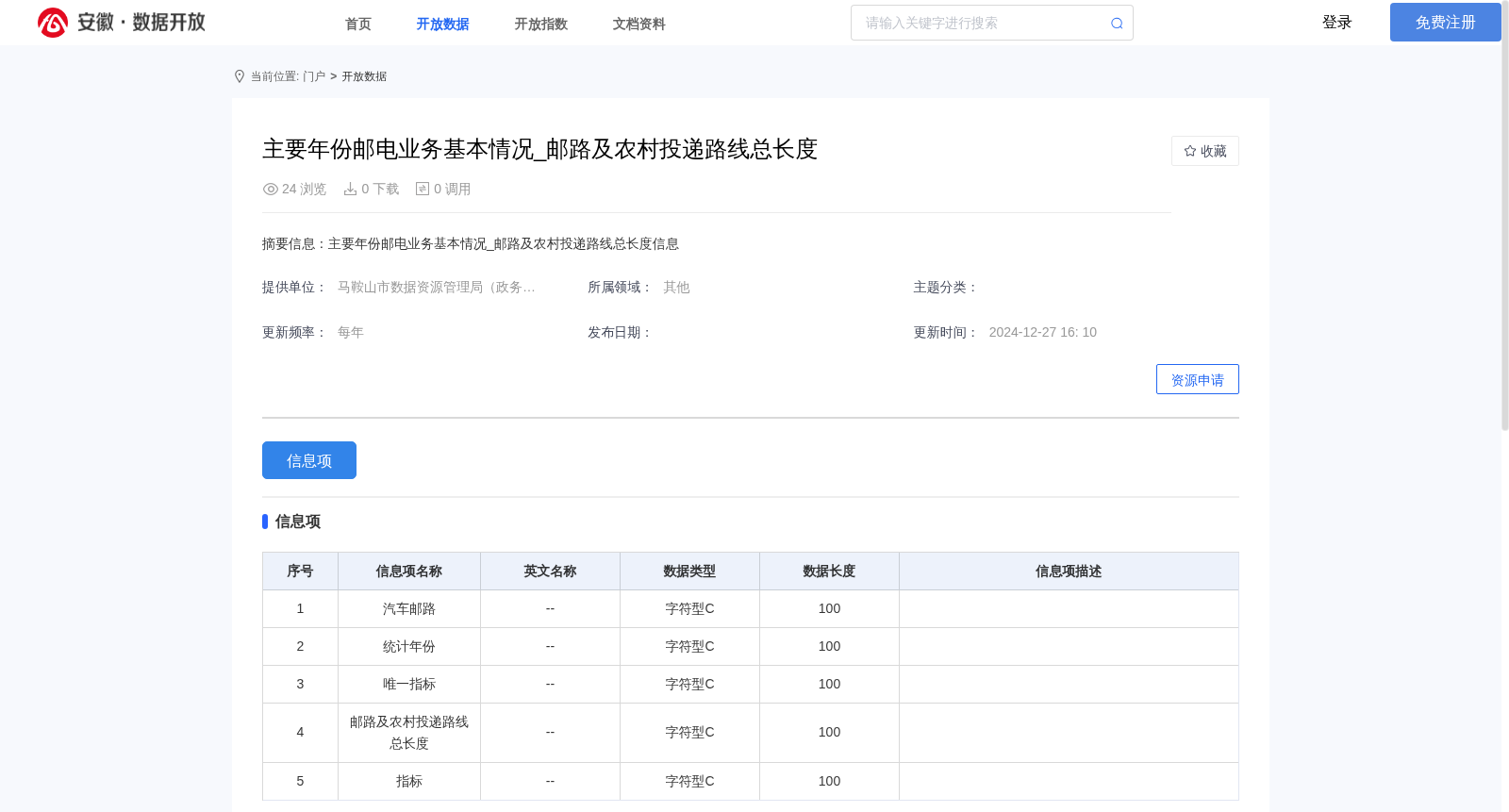Click the 0 调用 call count text

452,189
